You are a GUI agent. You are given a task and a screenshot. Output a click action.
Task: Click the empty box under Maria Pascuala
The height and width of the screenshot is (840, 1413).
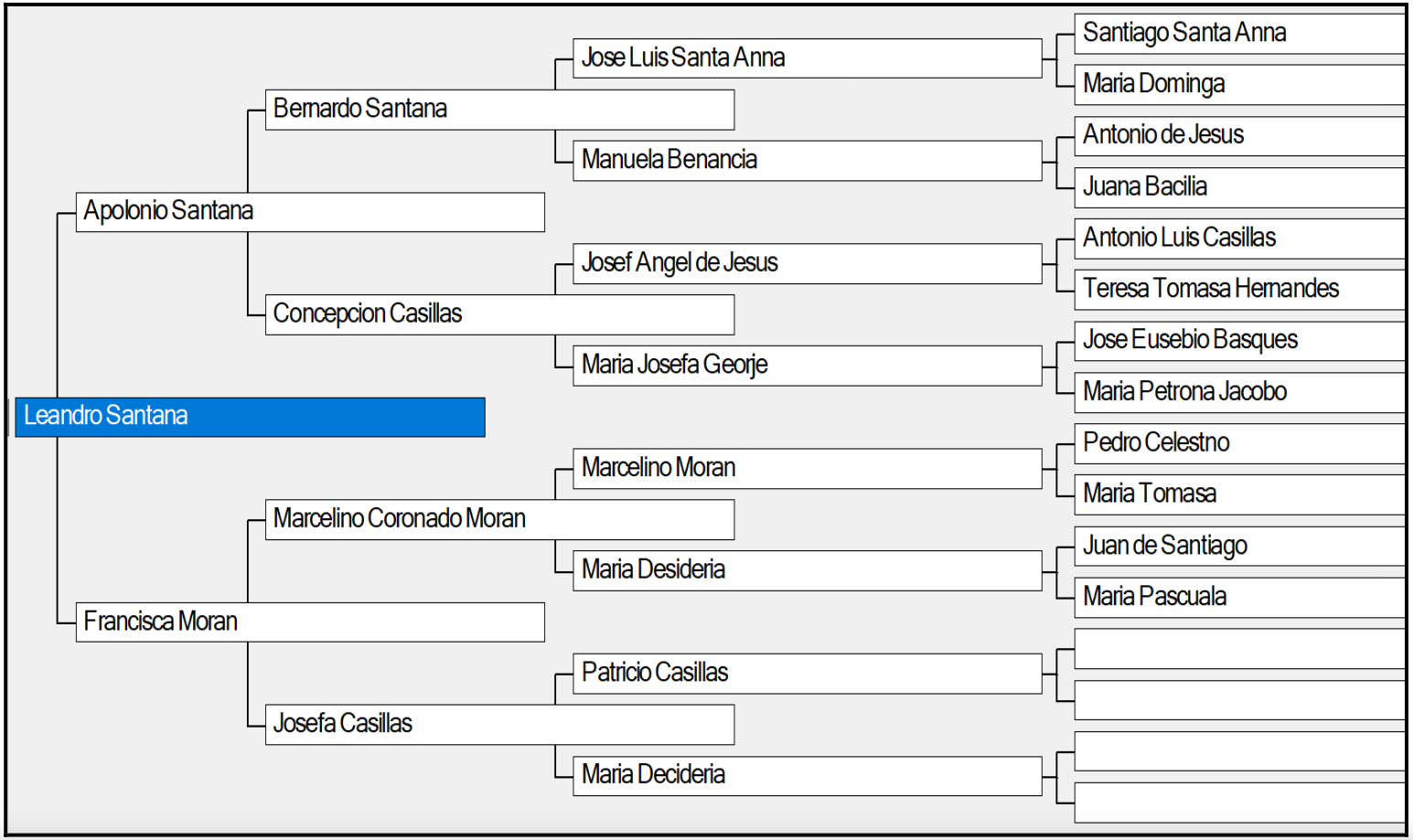(x=1240, y=648)
